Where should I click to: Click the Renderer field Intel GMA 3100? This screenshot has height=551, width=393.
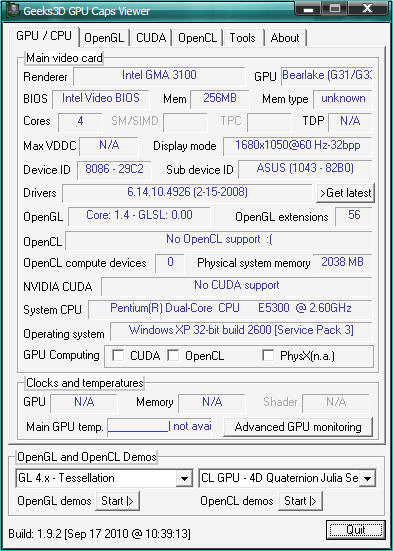click(x=159, y=76)
